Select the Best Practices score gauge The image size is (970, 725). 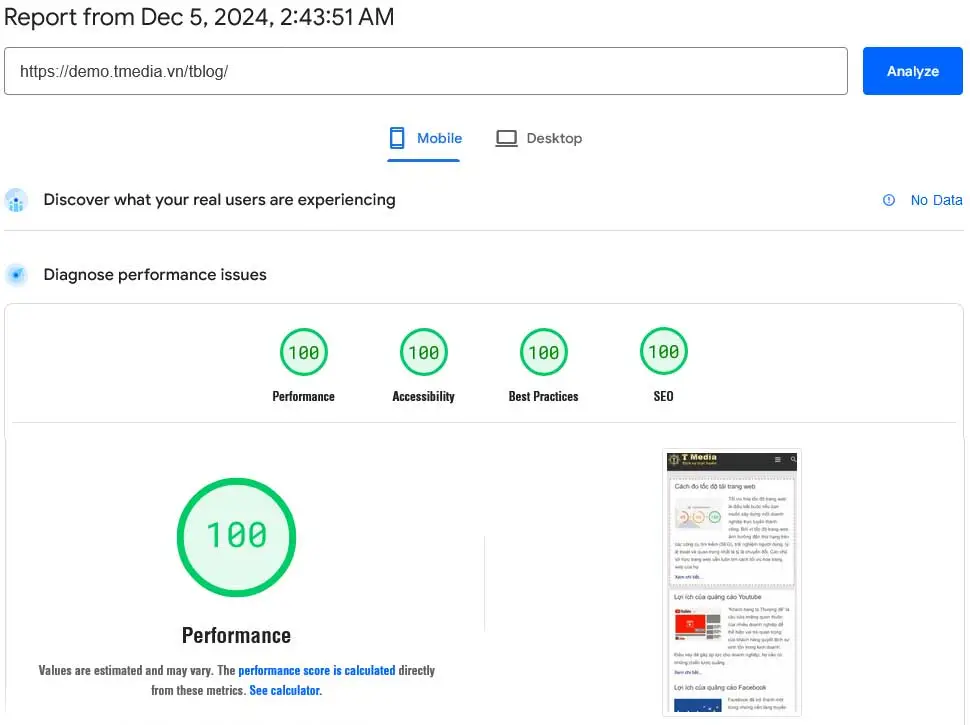[x=543, y=352]
